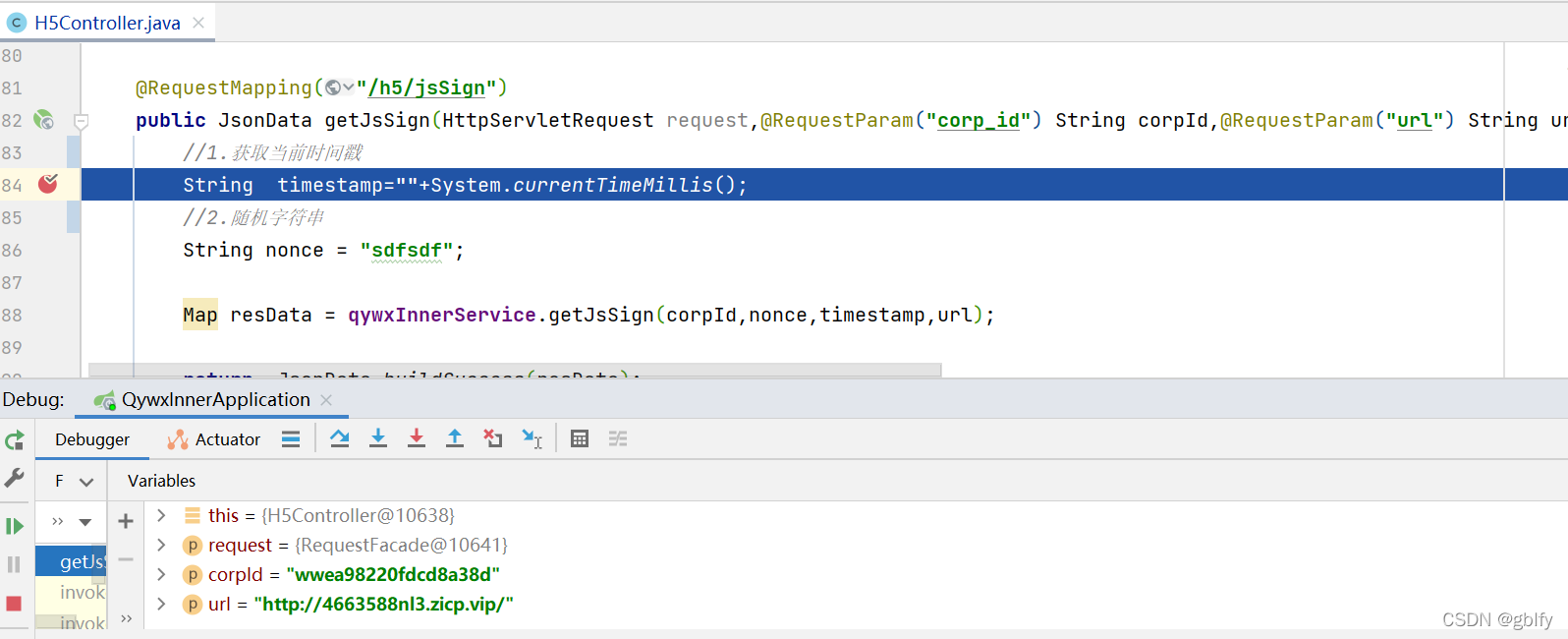Click the editor horizontal scrollbar

515,371
